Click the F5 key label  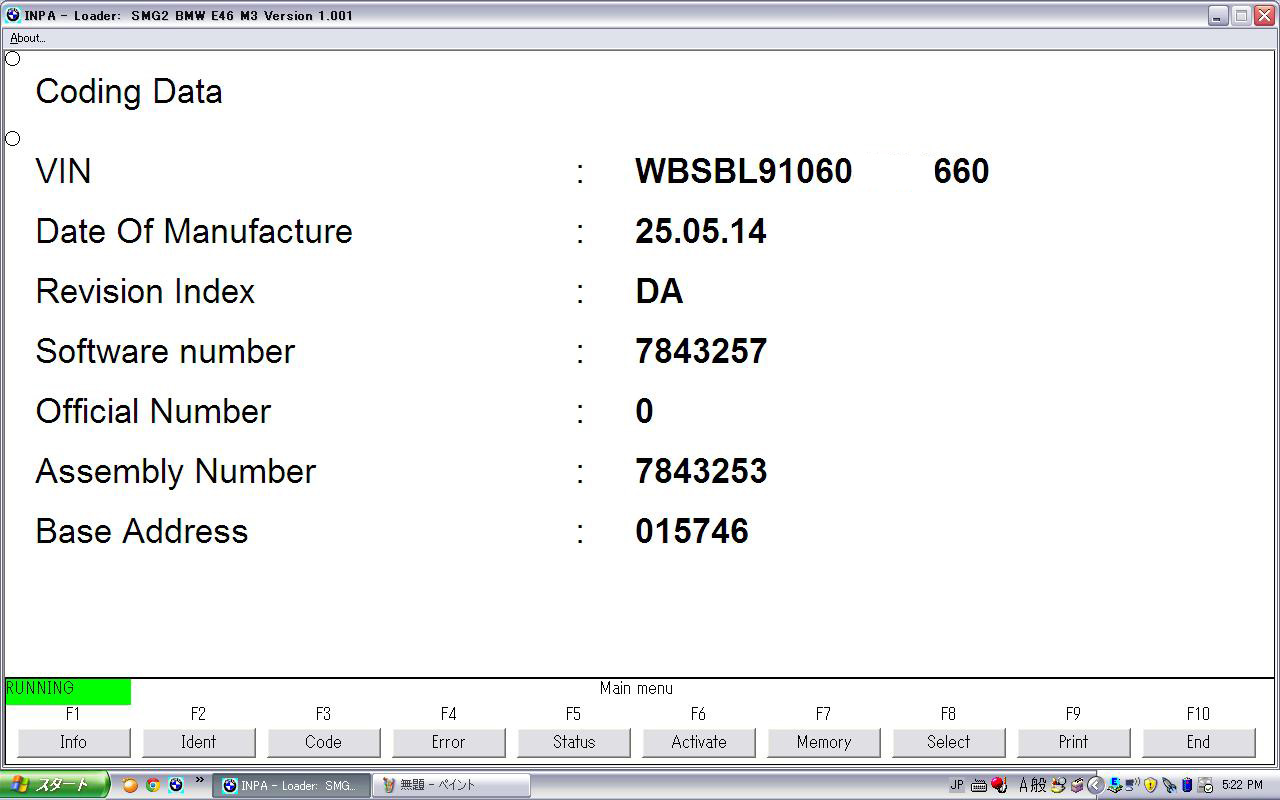pos(573,714)
